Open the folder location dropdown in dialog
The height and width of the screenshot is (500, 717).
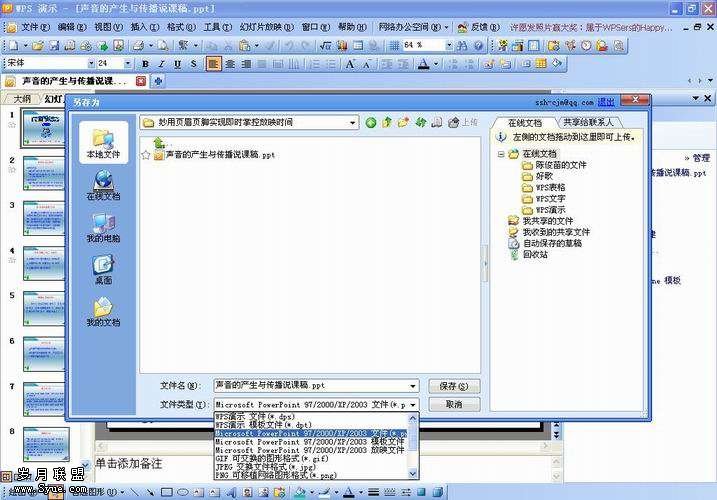tap(352, 123)
